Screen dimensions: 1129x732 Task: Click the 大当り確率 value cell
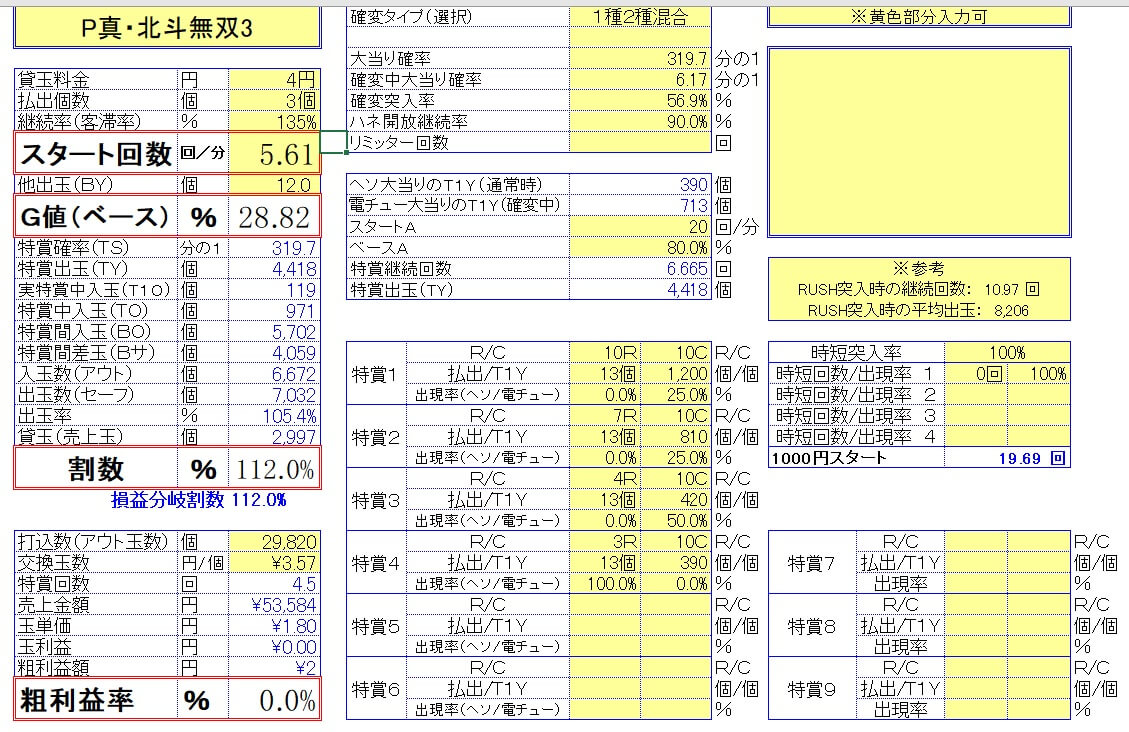click(640, 58)
